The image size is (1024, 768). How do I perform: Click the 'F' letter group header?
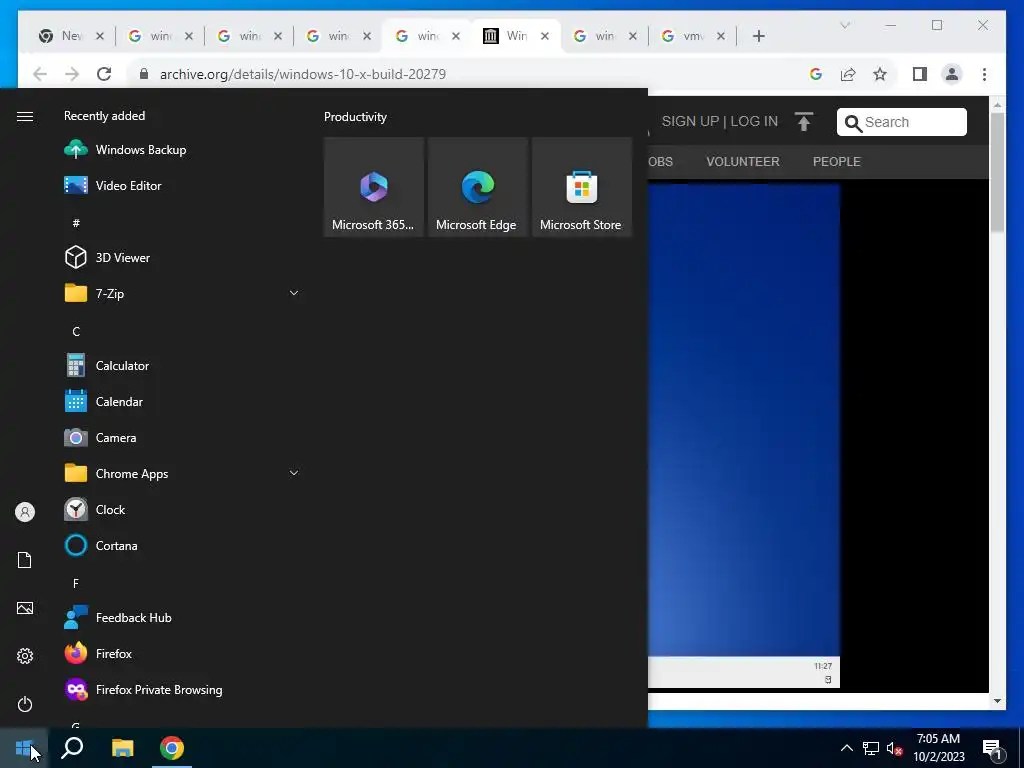[x=76, y=583]
